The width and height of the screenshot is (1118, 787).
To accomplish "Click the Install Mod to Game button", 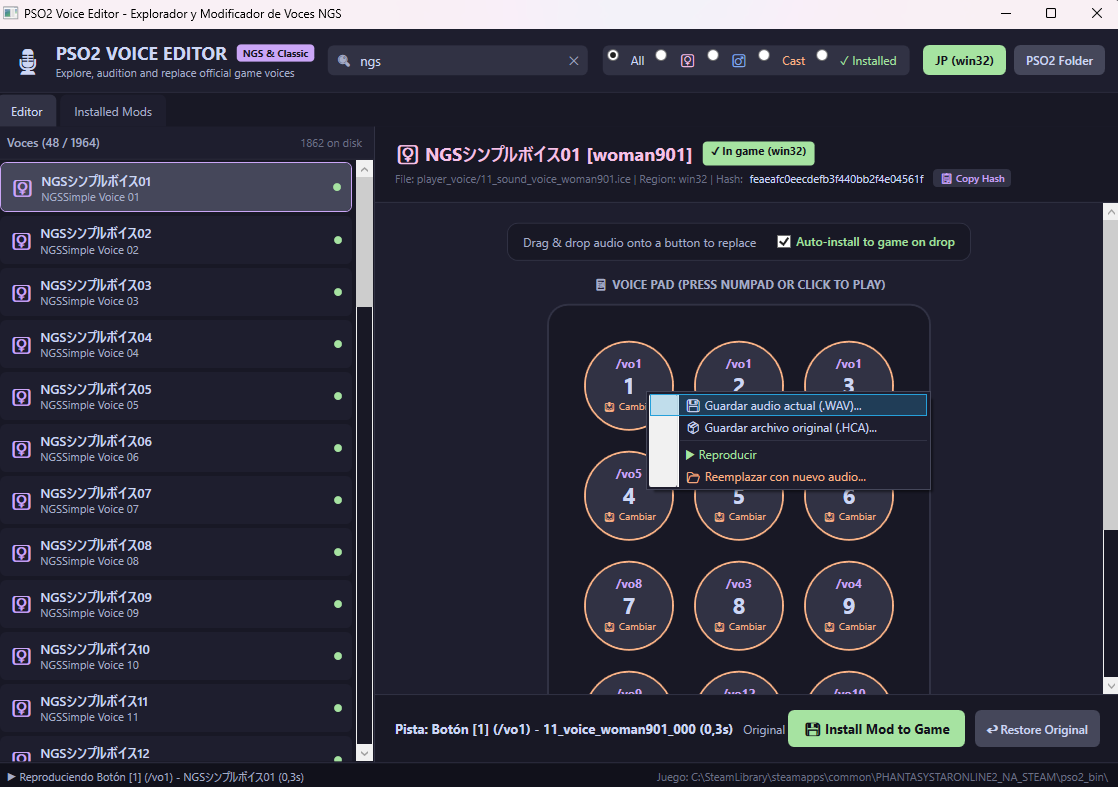I will click(x=876, y=729).
